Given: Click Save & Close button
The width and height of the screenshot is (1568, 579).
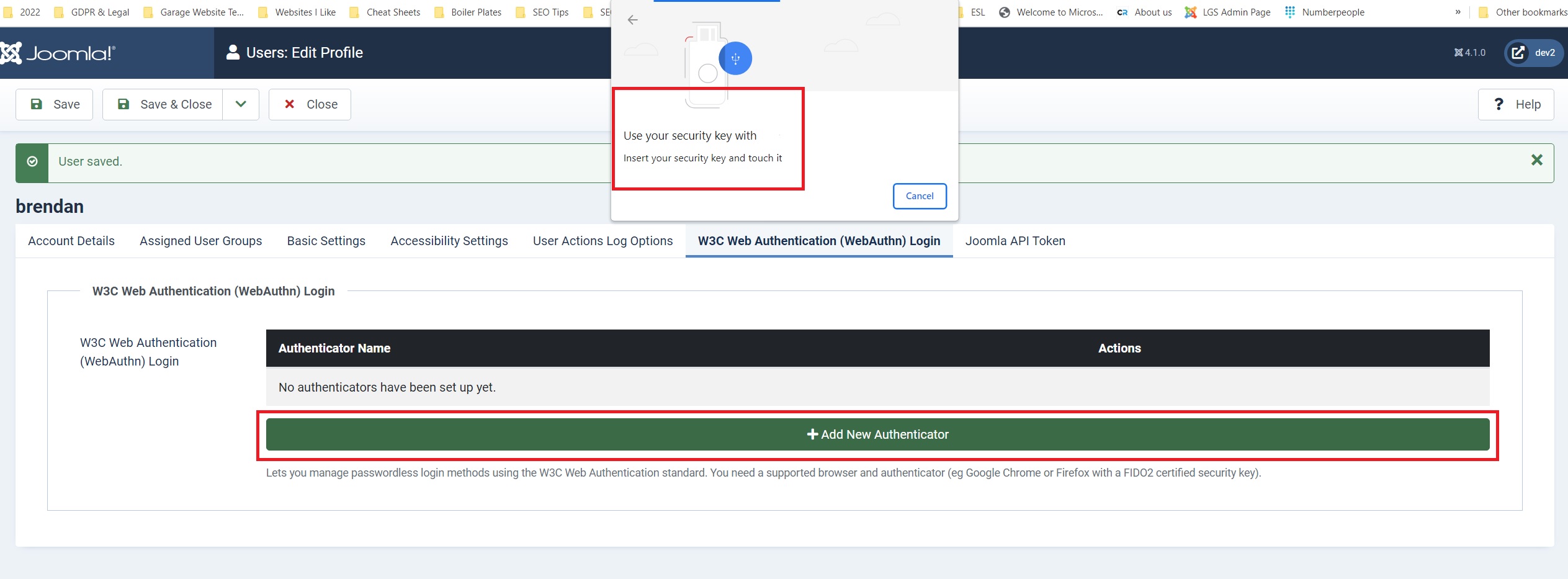Looking at the screenshot, I should click(163, 104).
